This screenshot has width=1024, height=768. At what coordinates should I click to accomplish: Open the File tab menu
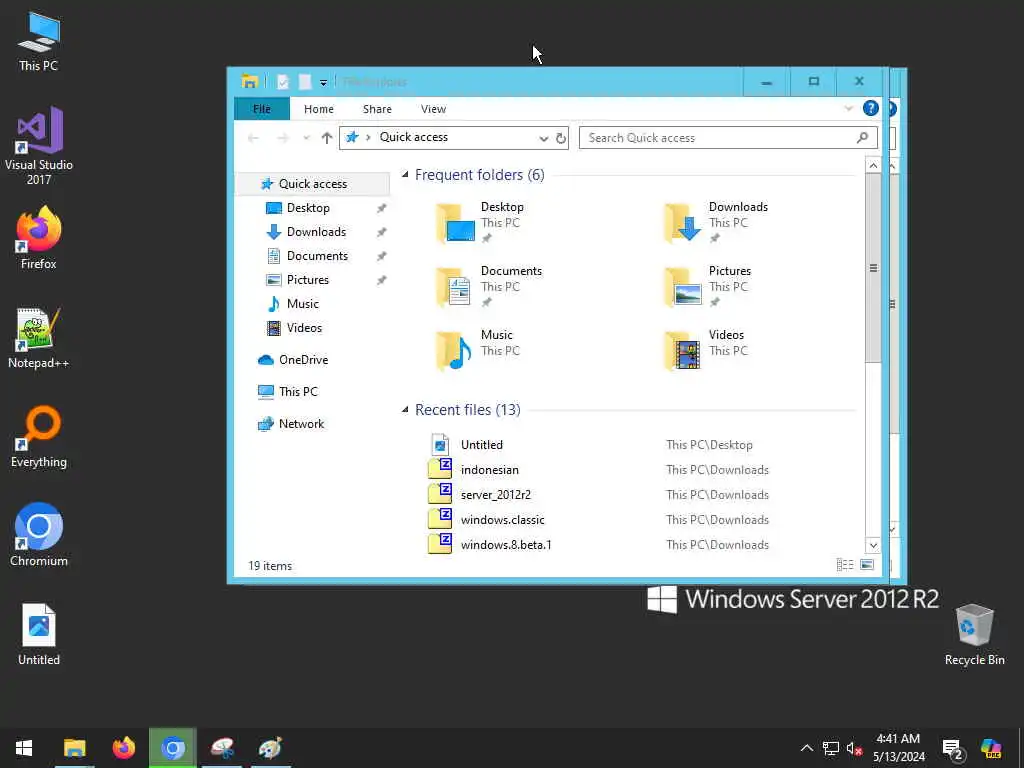click(x=262, y=109)
